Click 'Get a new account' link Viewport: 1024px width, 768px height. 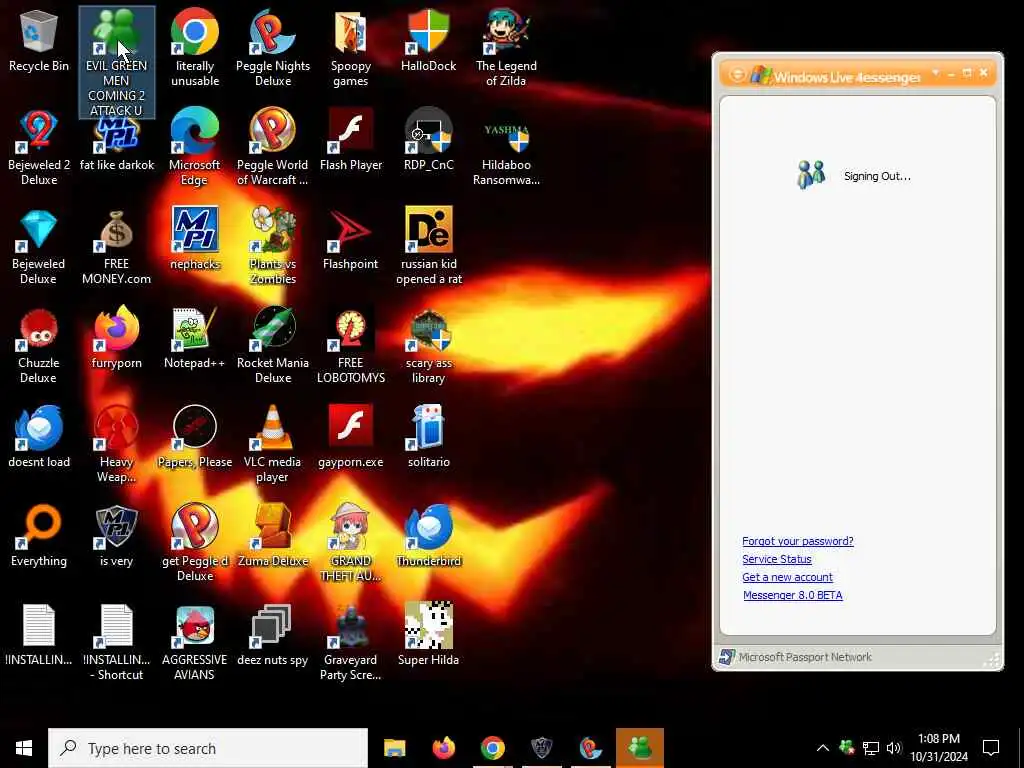pyautogui.click(x=787, y=577)
